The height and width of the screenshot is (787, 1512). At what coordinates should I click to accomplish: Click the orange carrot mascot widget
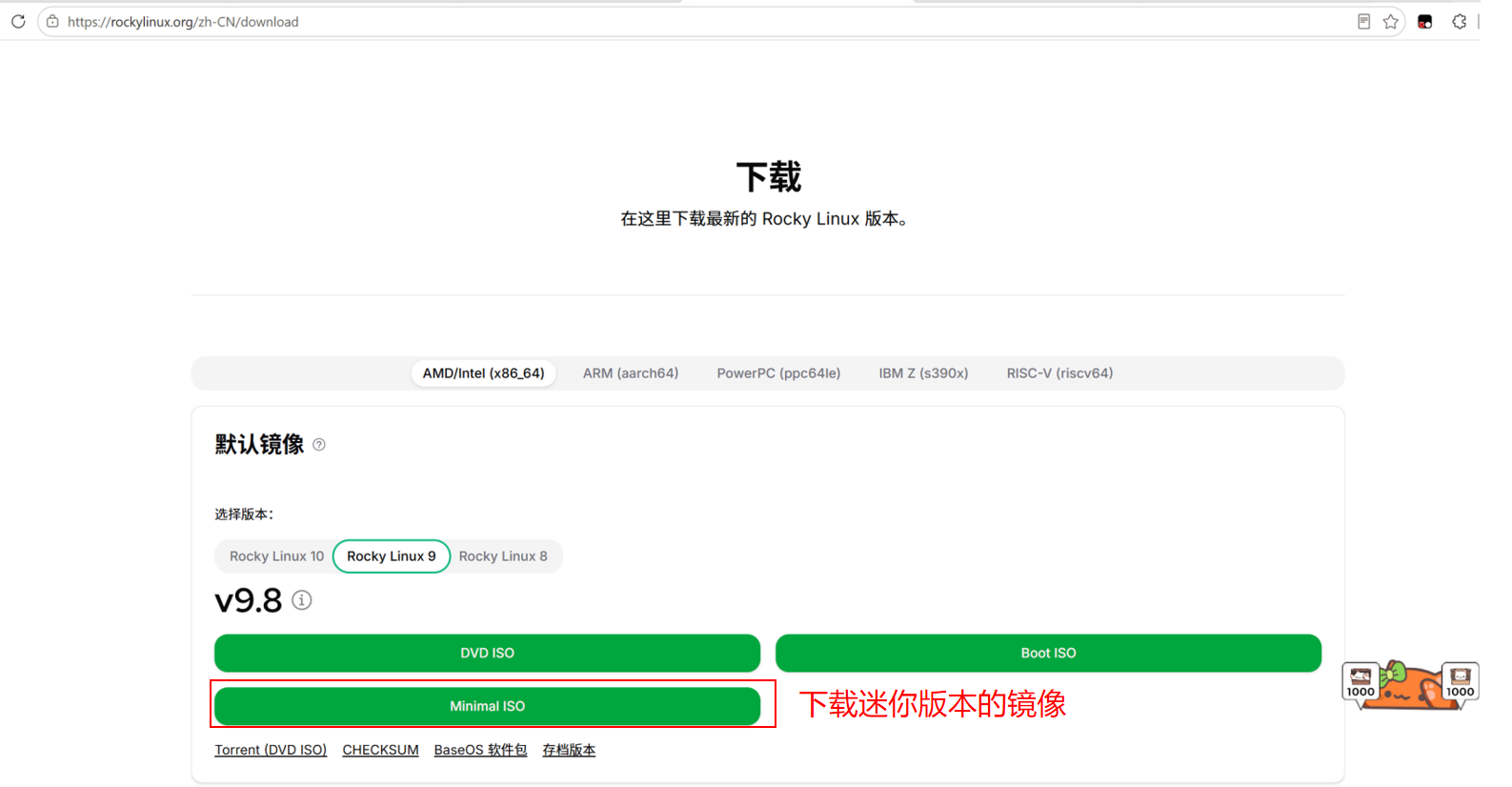[1410, 685]
